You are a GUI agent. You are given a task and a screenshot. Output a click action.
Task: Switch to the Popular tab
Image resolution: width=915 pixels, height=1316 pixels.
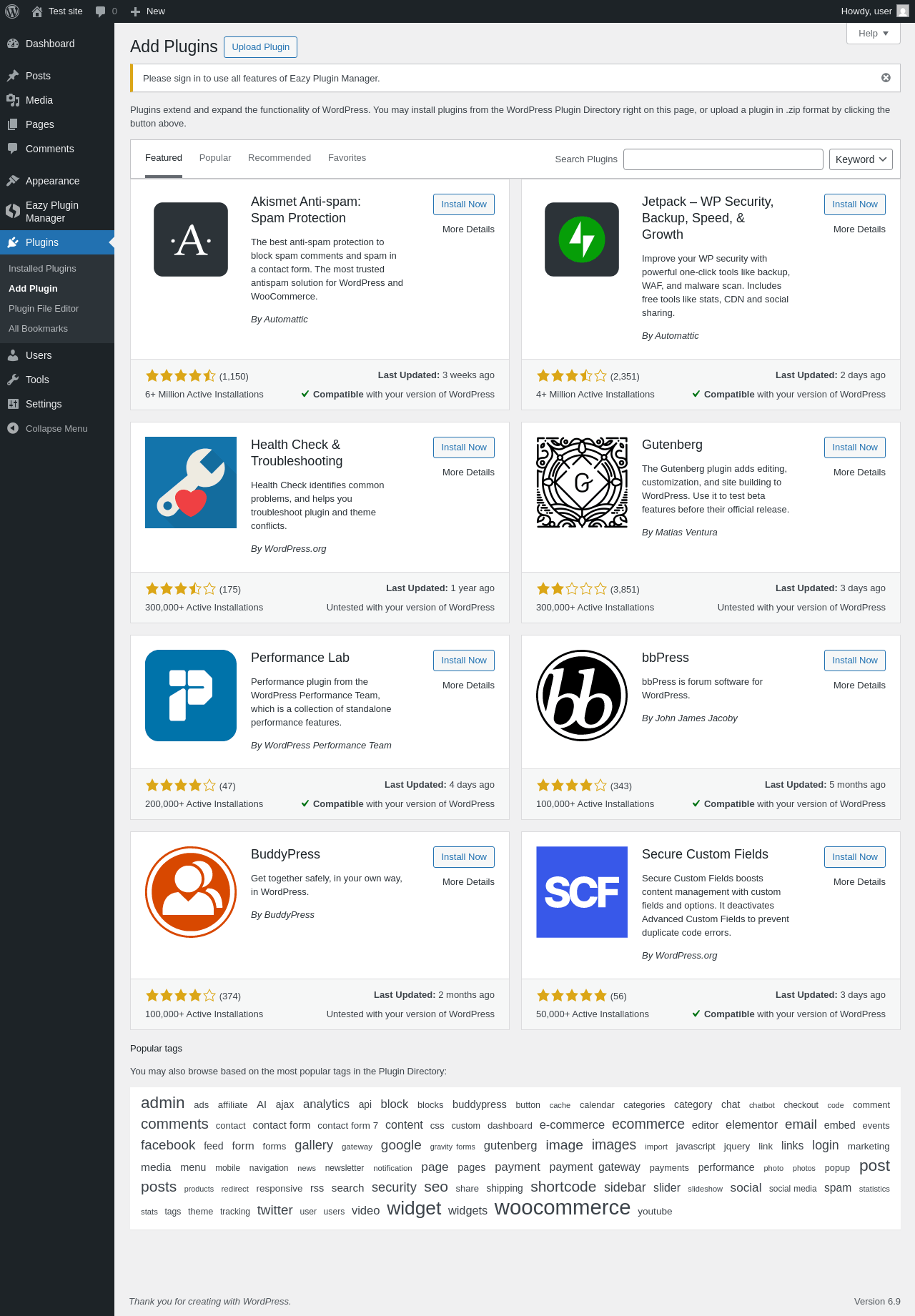click(215, 158)
